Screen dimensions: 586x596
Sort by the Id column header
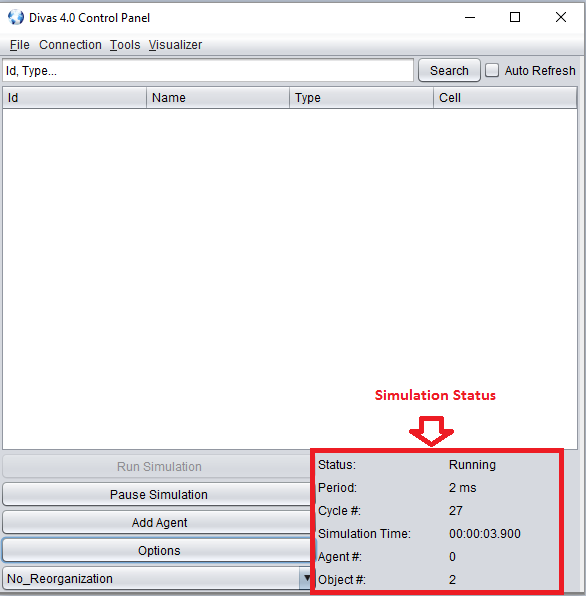(x=74, y=98)
